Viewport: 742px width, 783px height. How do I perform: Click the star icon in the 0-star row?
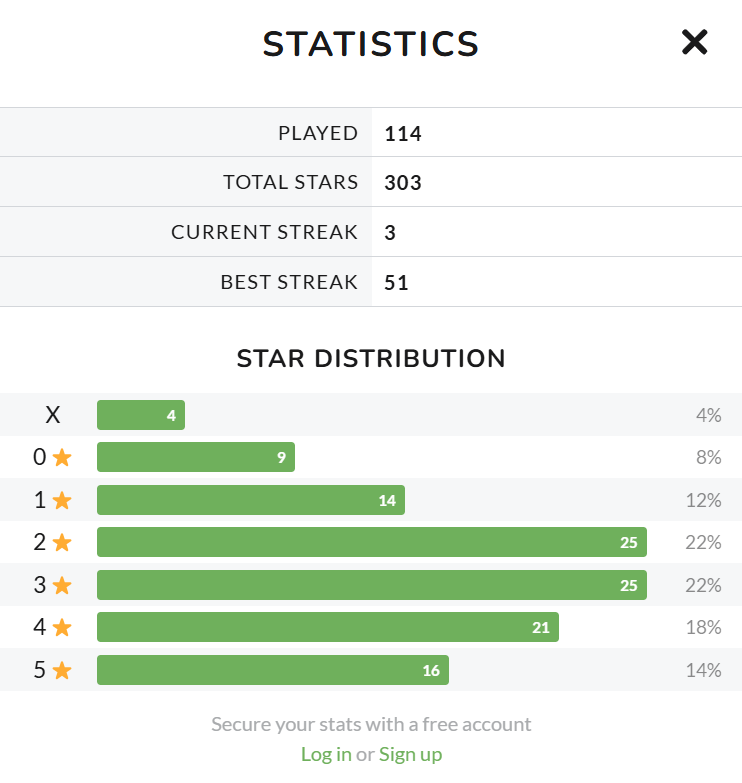tap(62, 458)
